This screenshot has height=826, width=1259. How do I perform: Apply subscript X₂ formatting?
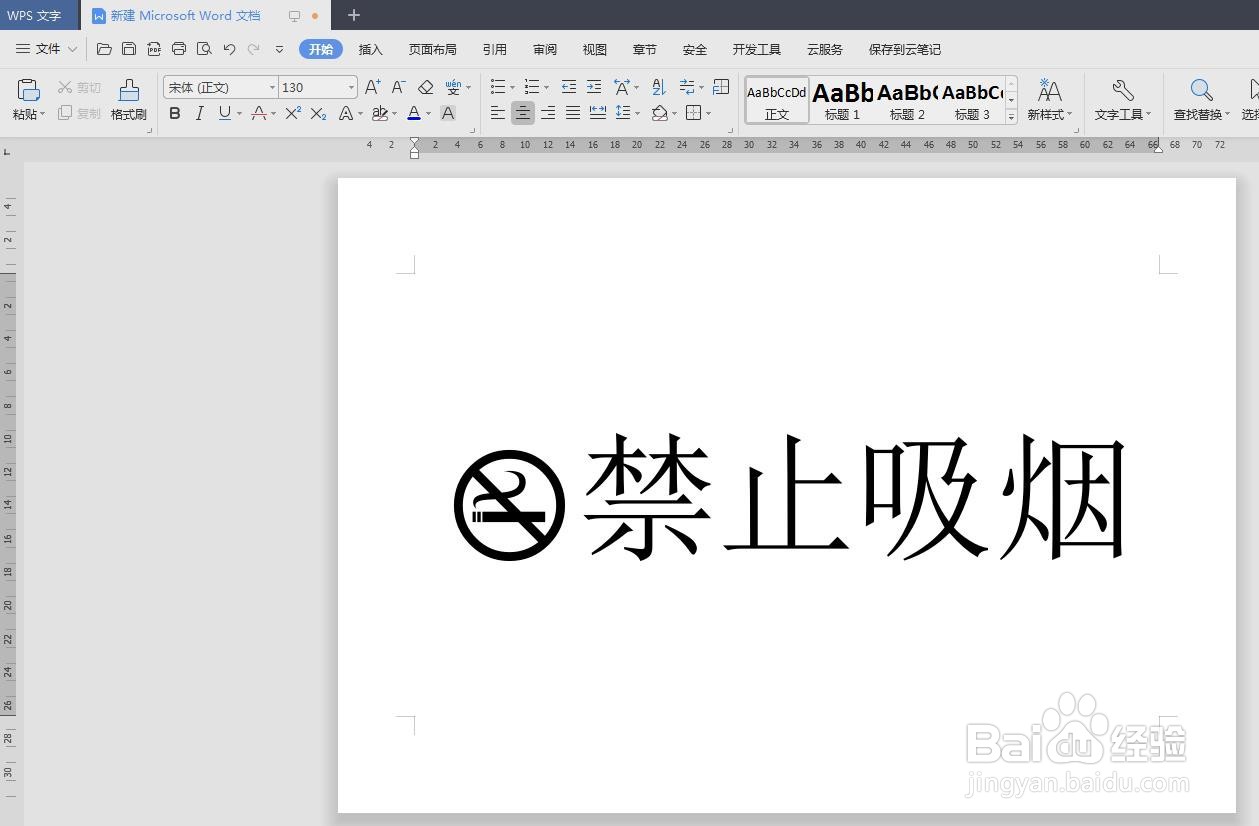[x=318, y=113]
